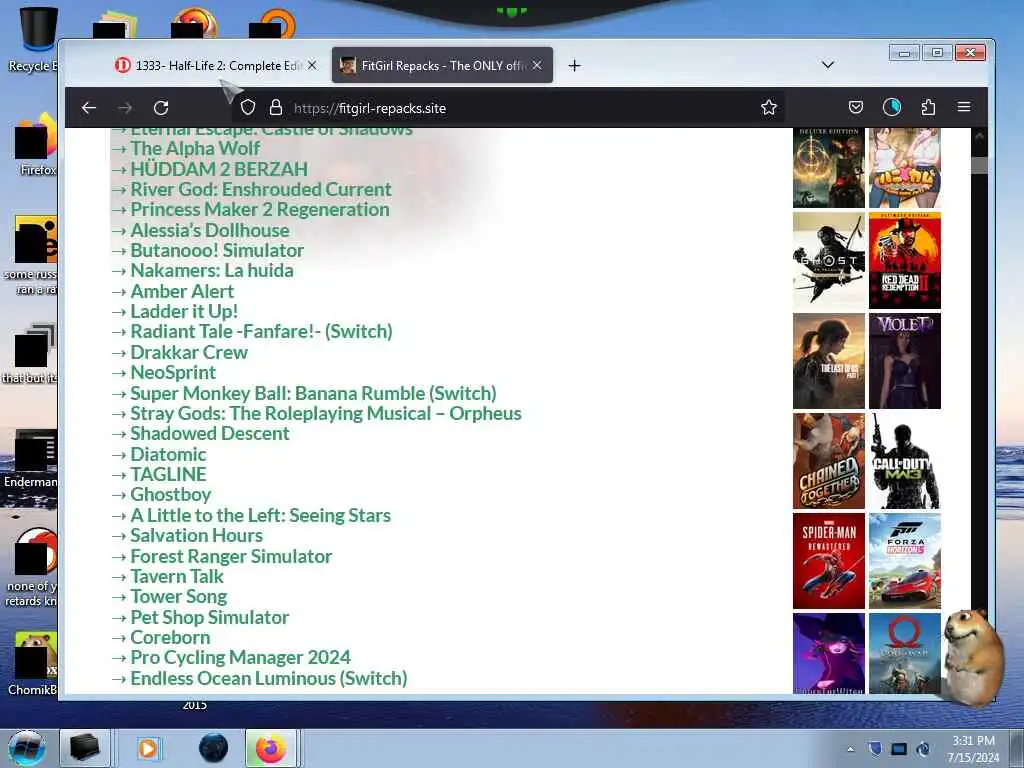This screenshot has width=1024, height=768.
Task: Open Diatomic link
Action: pos(168,454)
